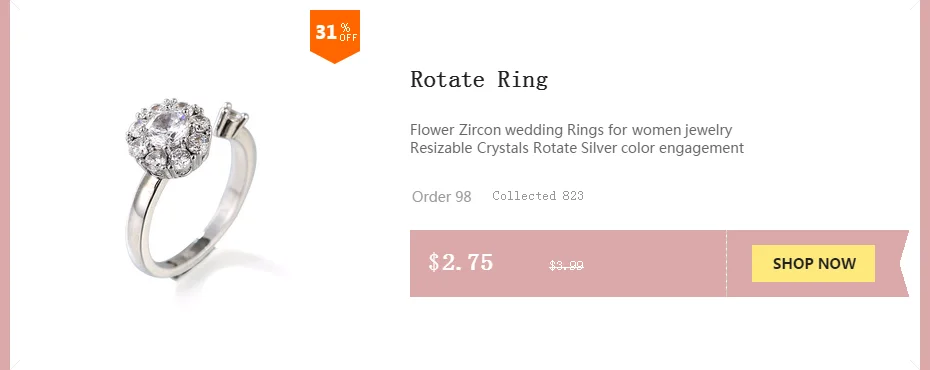Viewport: 930px width, 370px height.
Task: Select the flower zircon crystal cluster on ring
Action: [x=169, y=138]
